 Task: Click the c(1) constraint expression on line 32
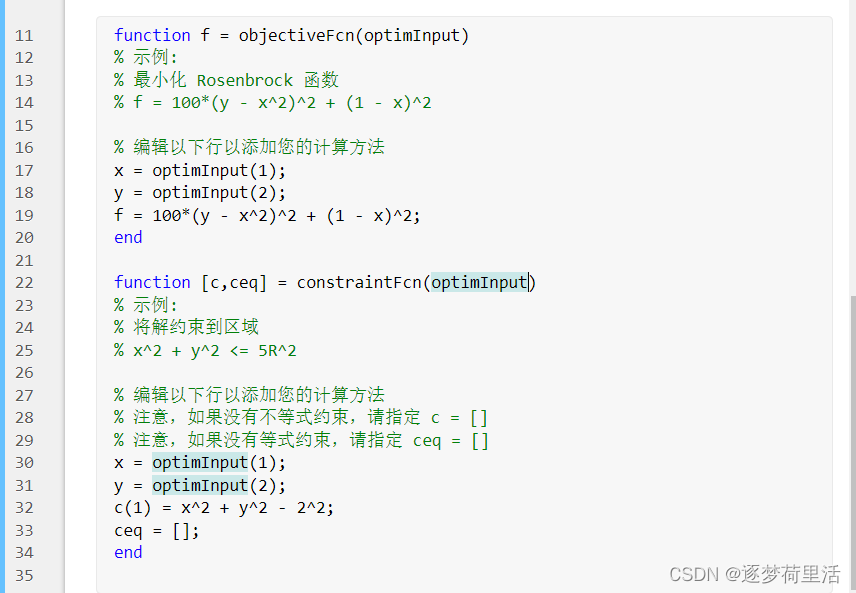coord(224,508)
